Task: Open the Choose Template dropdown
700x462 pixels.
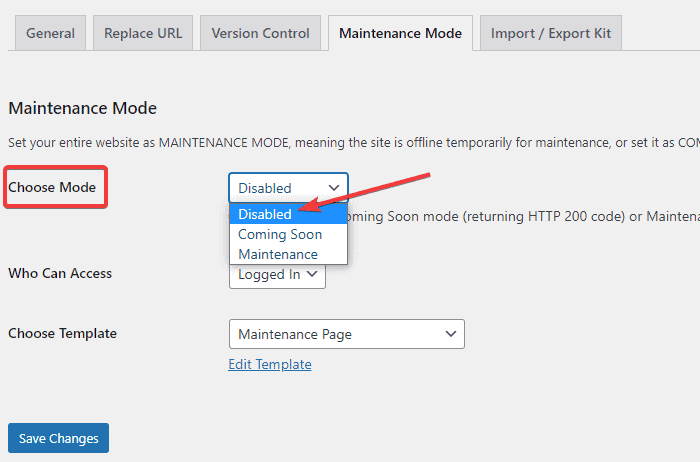Action: pos(346,334)
